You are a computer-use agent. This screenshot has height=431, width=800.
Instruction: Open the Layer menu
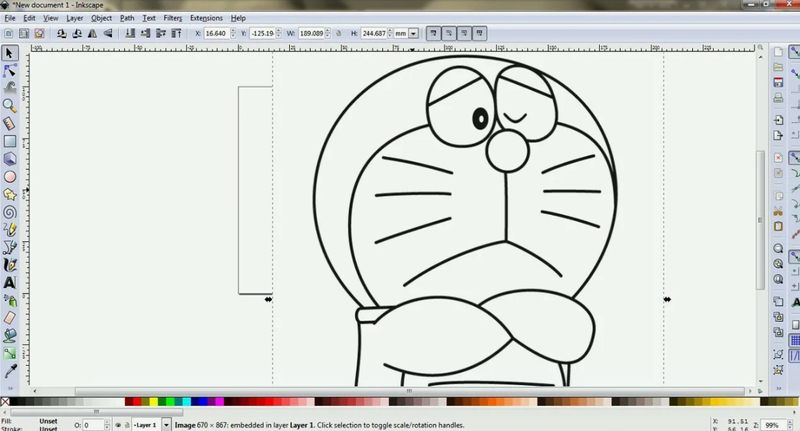tap(74, 18)
